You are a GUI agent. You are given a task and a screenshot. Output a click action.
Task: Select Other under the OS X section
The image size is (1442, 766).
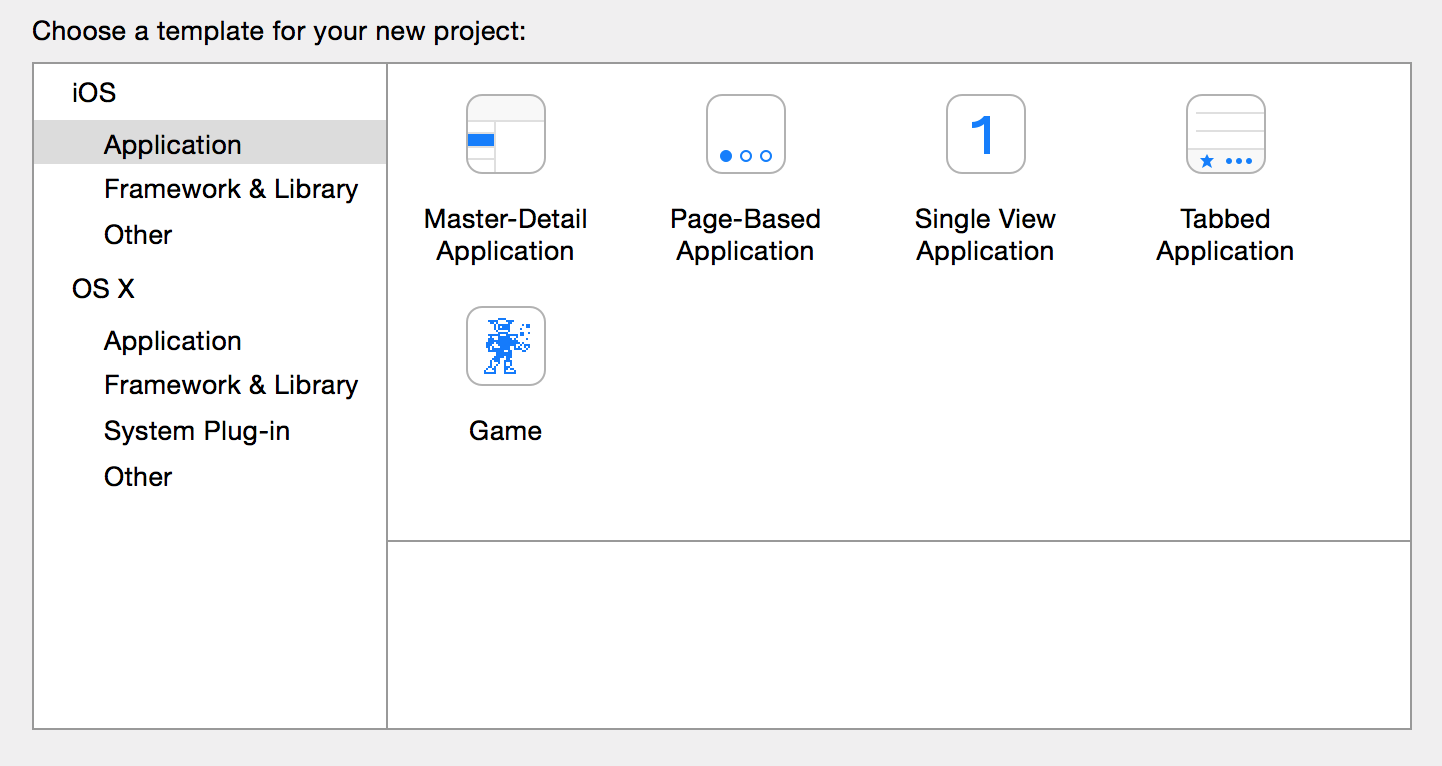[138, 477]
